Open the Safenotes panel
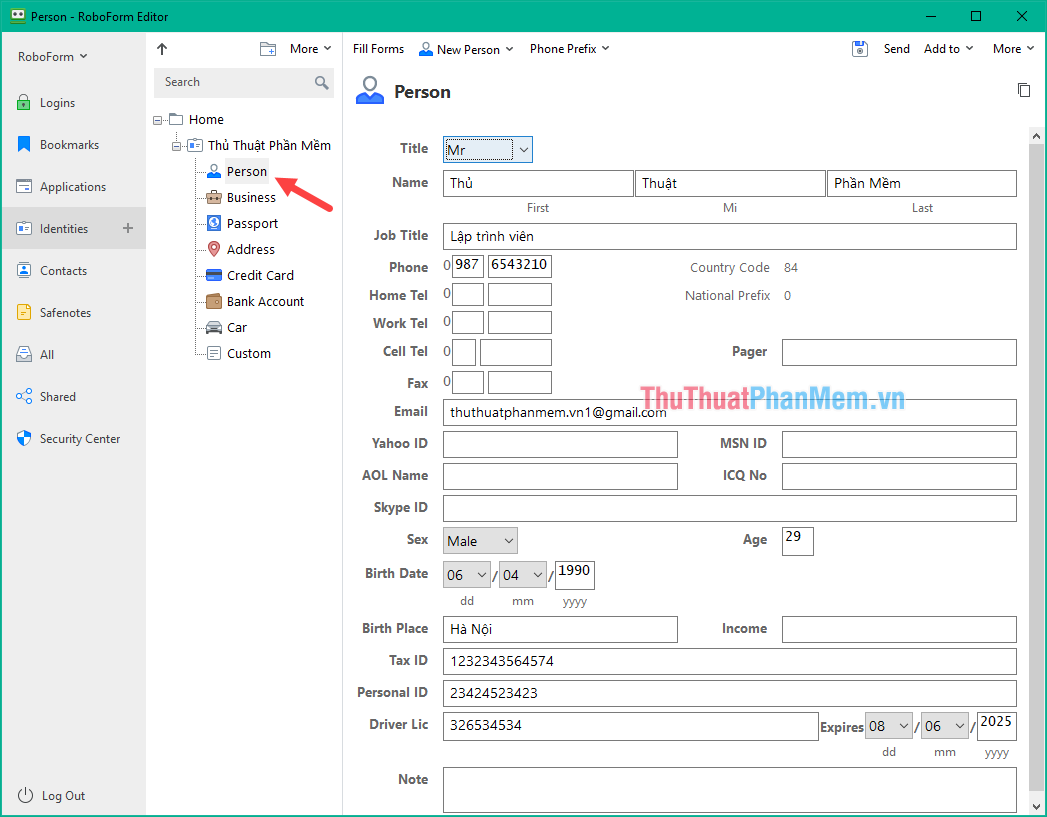The height and width of the screenshot is (817, 1047). [66, 312]
